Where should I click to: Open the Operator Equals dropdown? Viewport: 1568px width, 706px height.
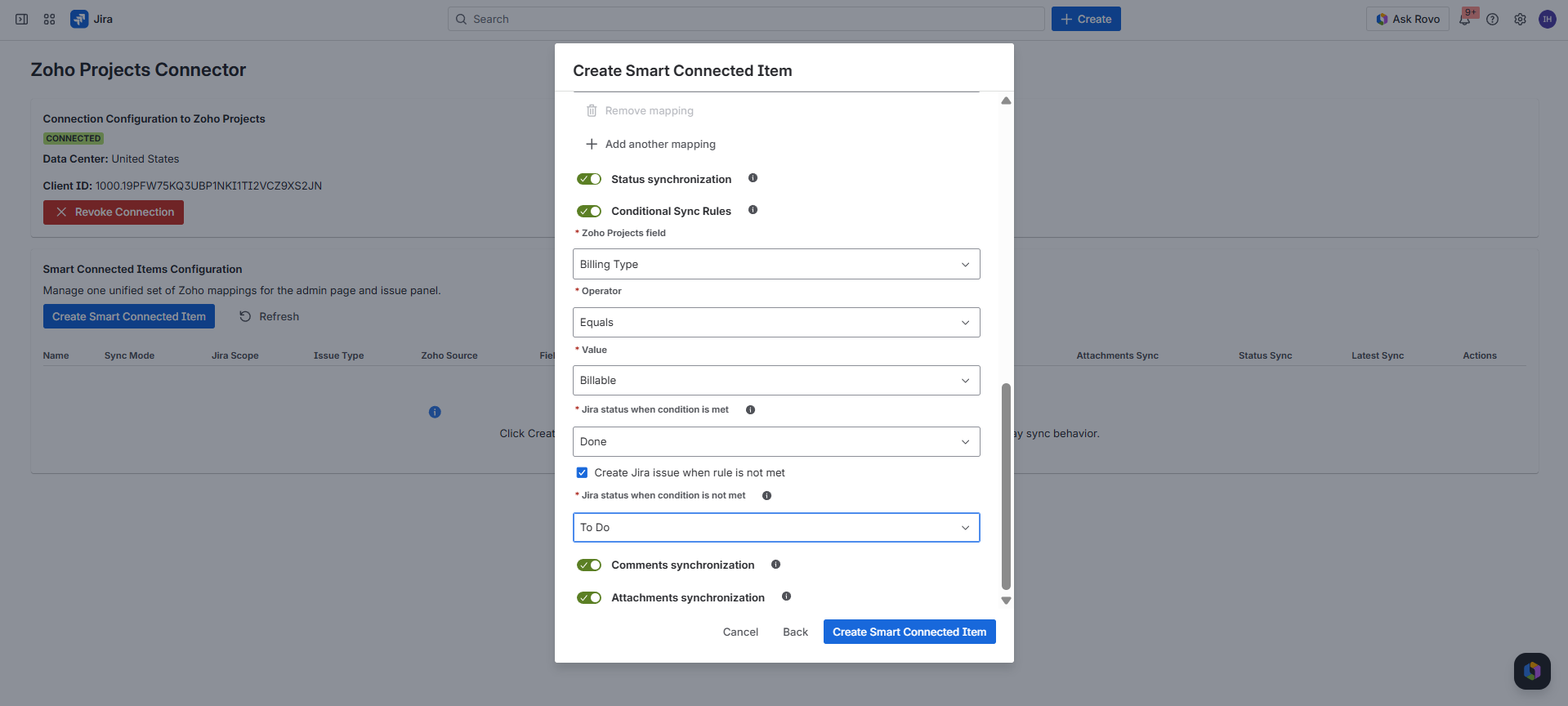point(776,322)
